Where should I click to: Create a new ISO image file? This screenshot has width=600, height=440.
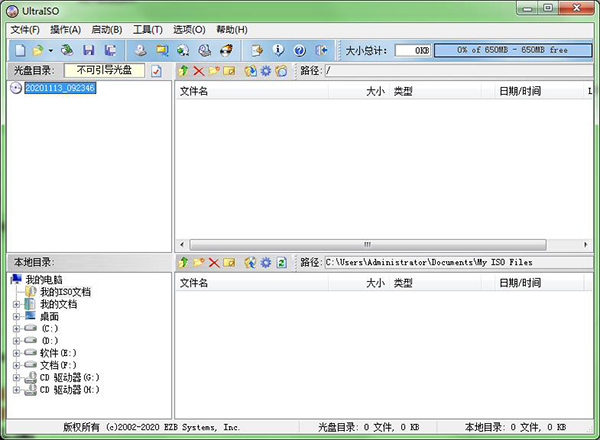click(x=20, y=50)
